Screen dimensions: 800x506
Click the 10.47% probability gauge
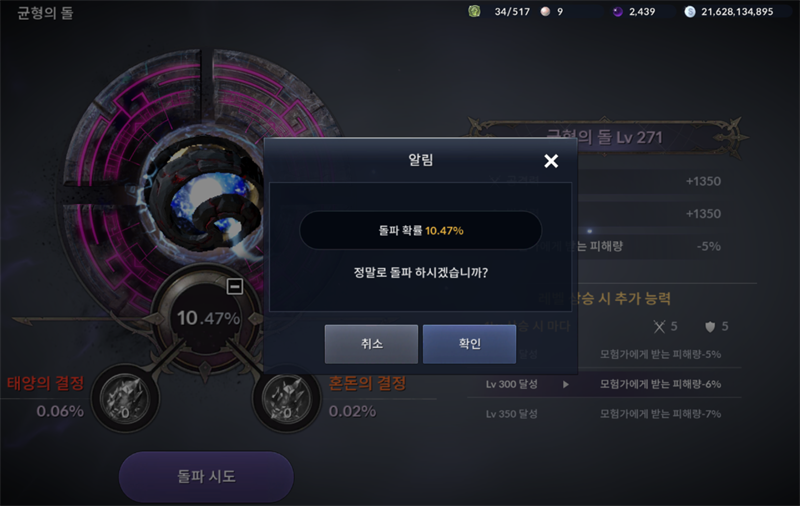207,318
